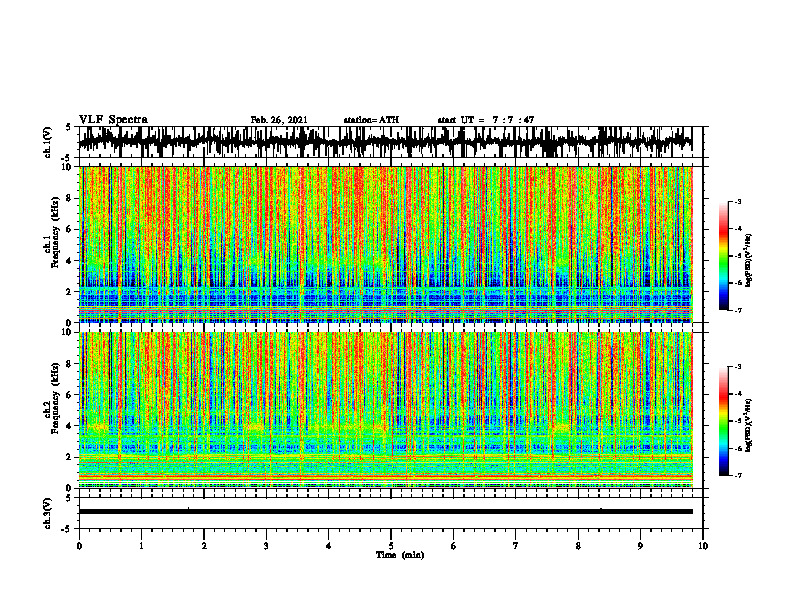Click the "5" tick on the time axis

coord(391,546)
